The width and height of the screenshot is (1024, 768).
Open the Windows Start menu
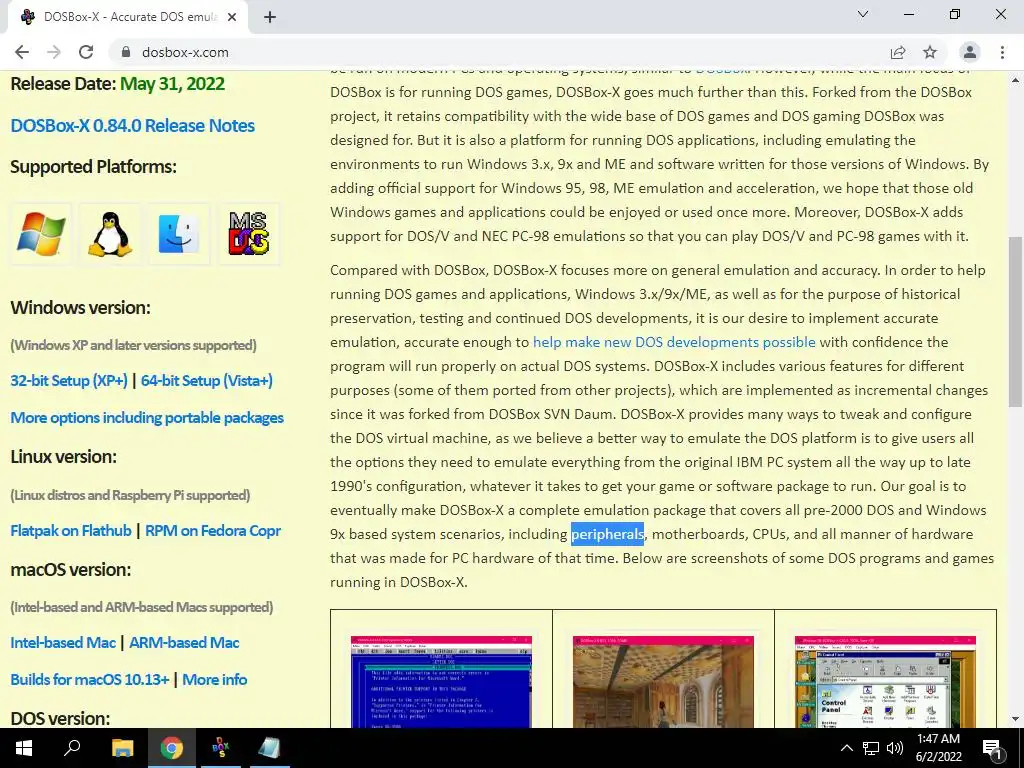(x=24, y=748)
